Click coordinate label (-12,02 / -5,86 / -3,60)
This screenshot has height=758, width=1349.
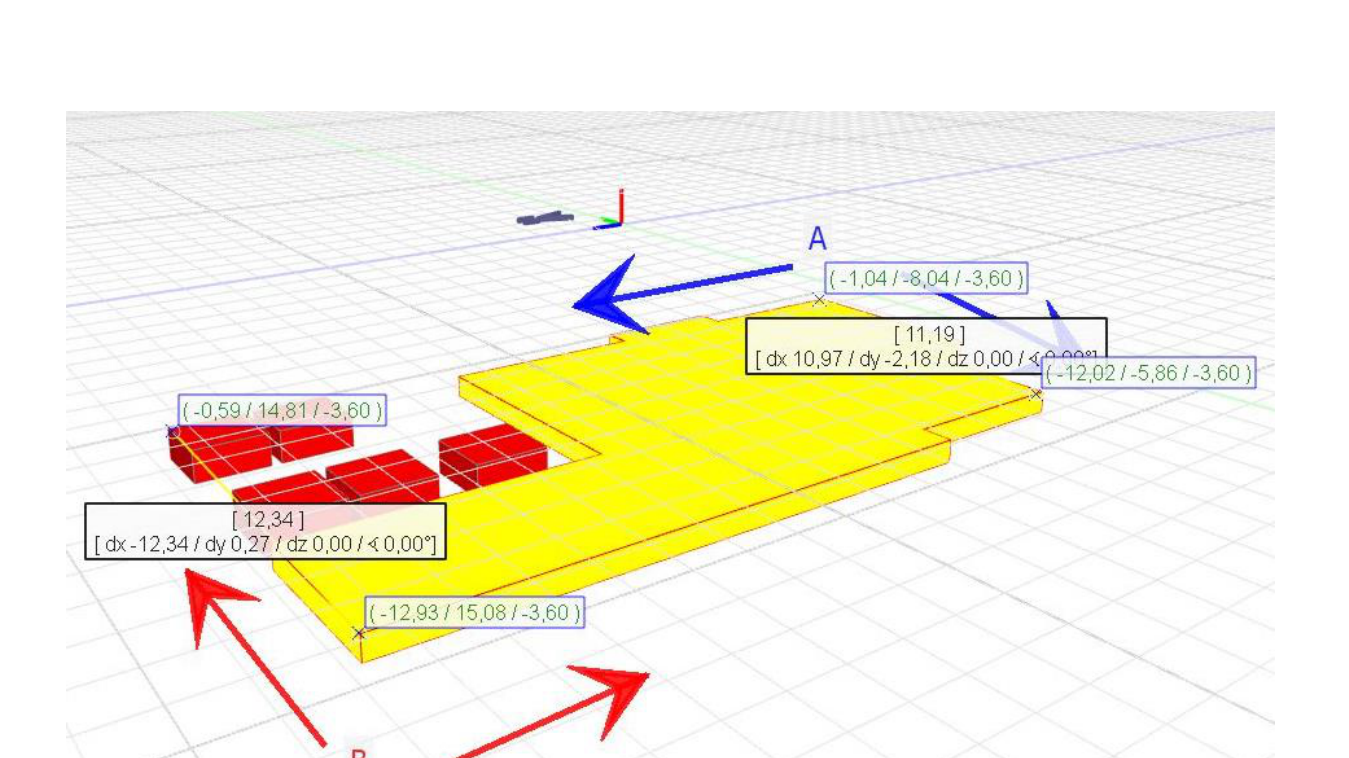tap(1148, 374)
